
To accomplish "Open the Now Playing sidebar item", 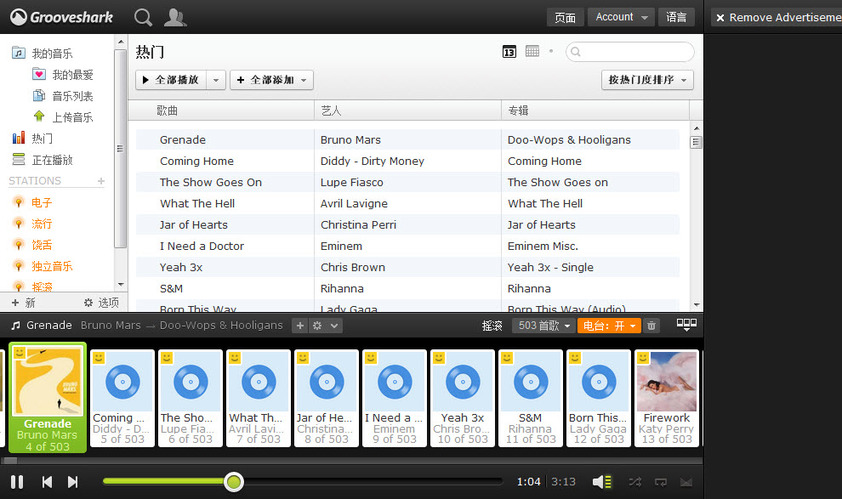I will (42, 160).
